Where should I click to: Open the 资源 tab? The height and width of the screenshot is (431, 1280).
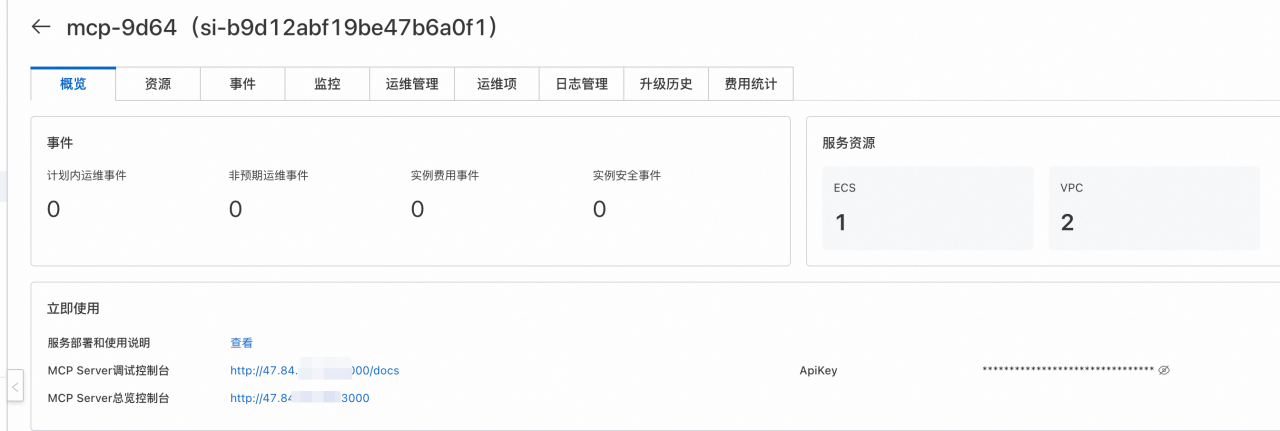[158, 84]
